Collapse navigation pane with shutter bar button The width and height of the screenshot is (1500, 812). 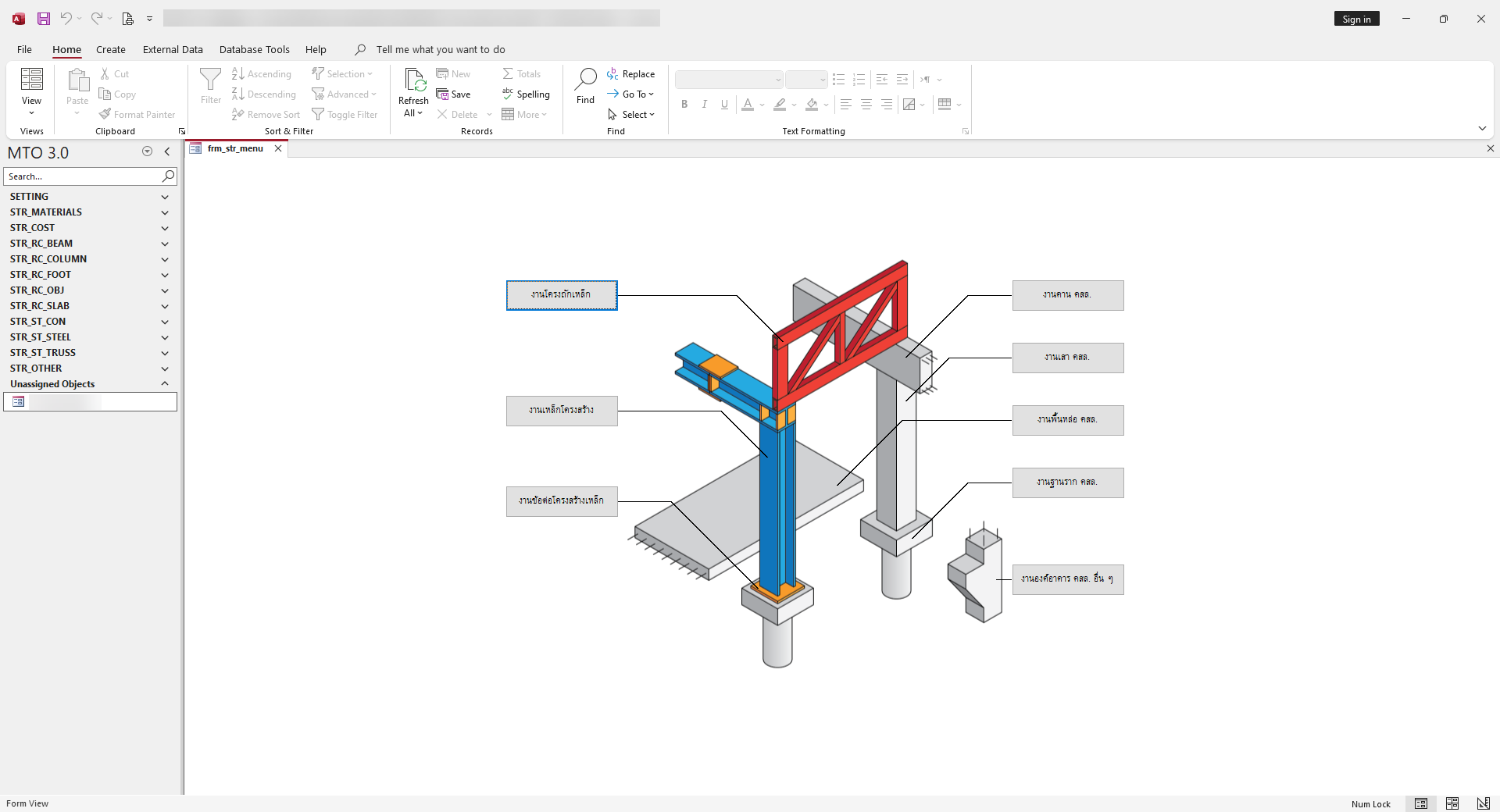166,151
